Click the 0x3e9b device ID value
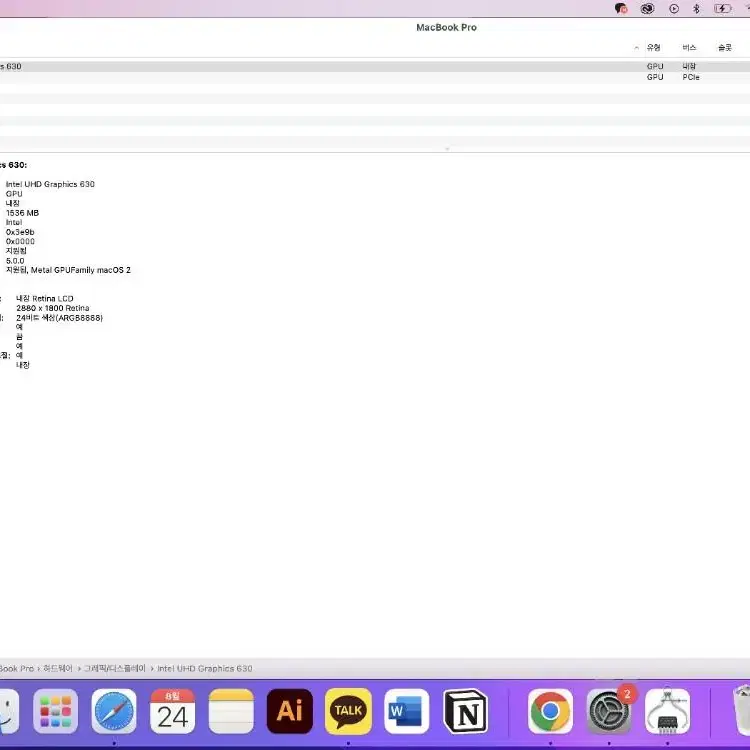 pyautogui.click(x=20, y=232)
